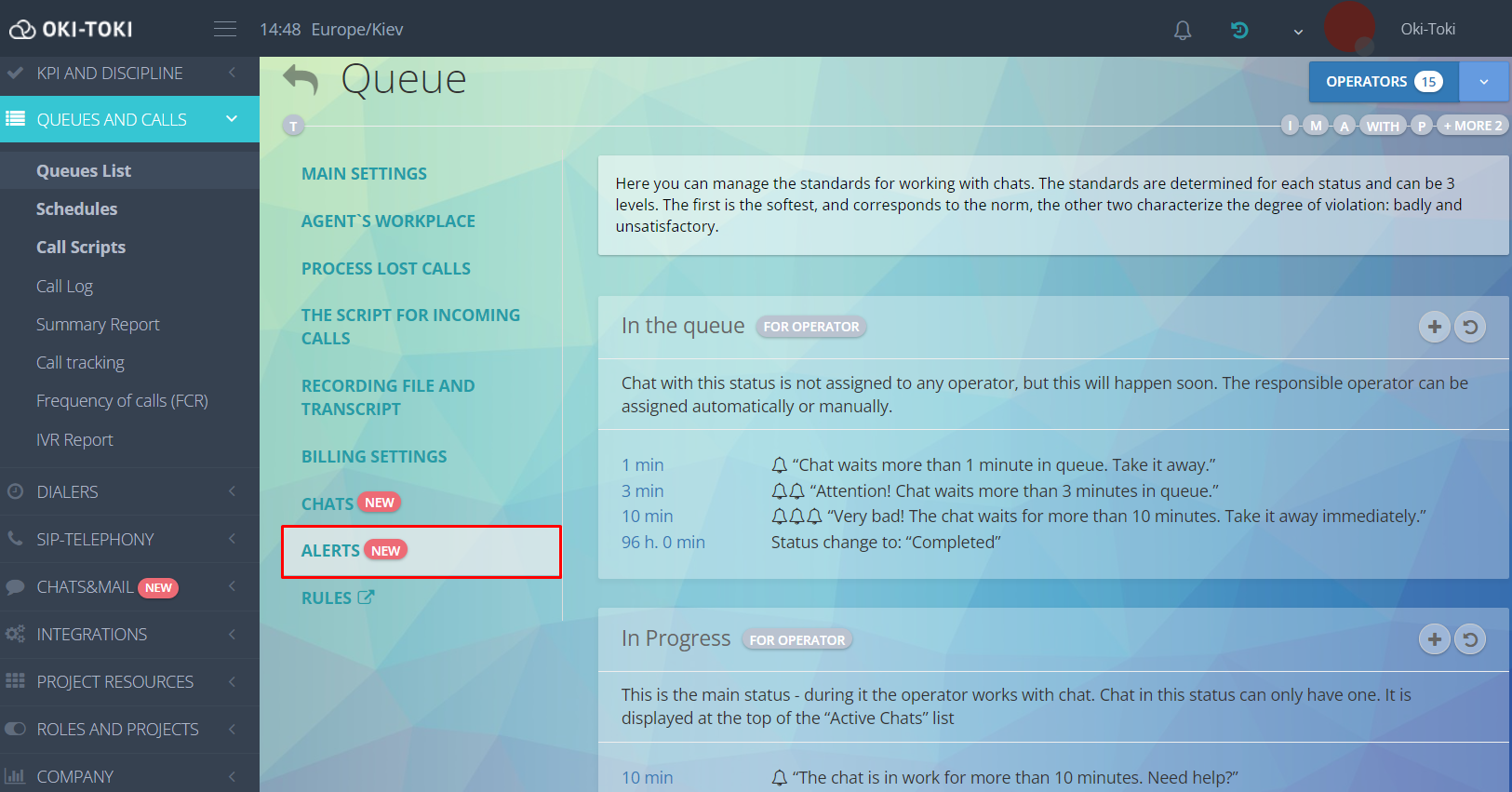Edit the 3 min queue alert
The image size is (1512, 792).
coord(642,490)
